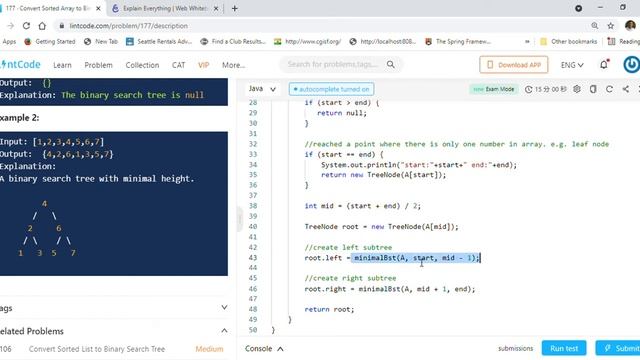The image size is (640, 360).
Task: Click the site lock icon in address bar
Action: (62, 26)
